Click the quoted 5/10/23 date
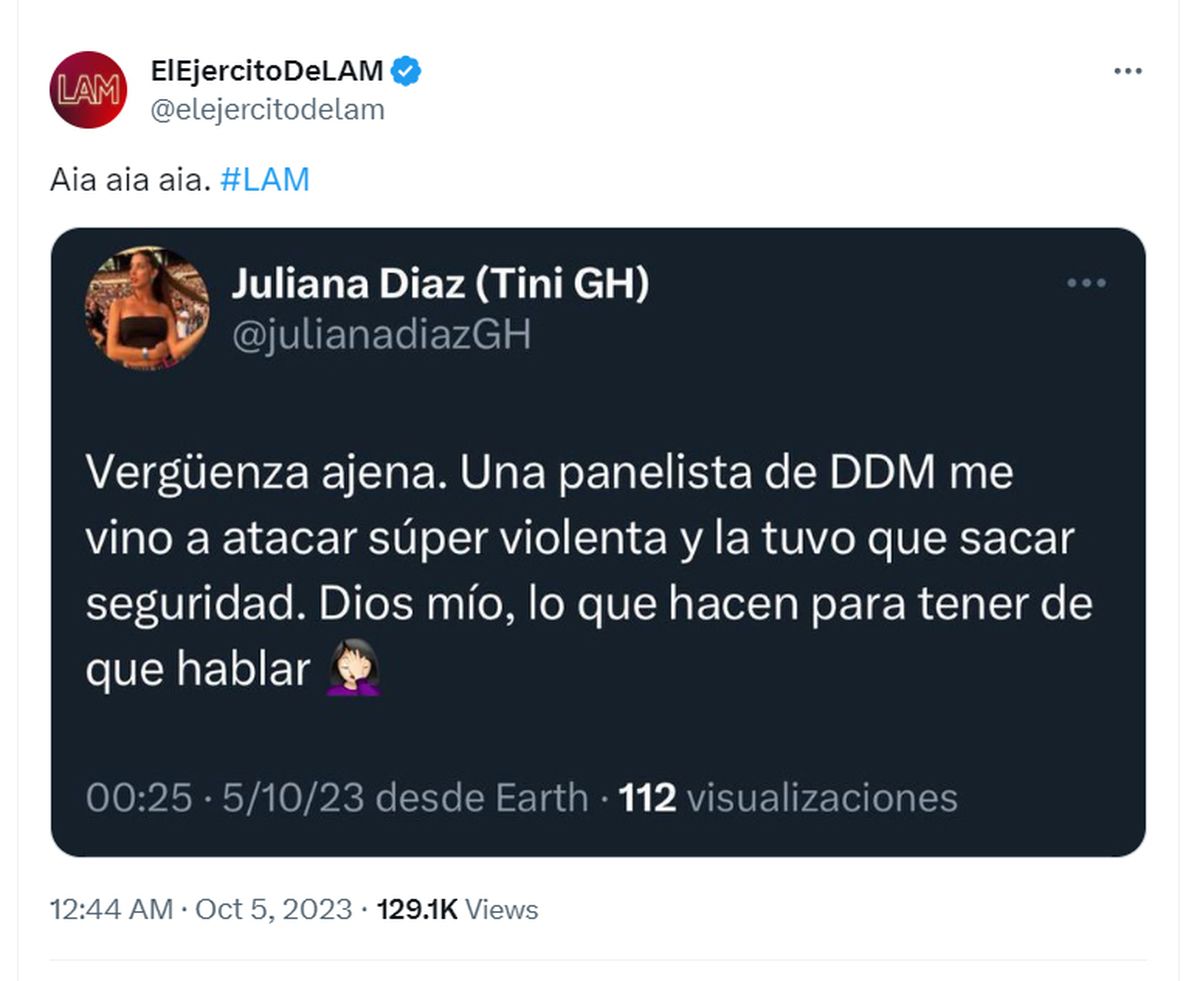This screenshot has width=1200, height=981. (290, 797)
